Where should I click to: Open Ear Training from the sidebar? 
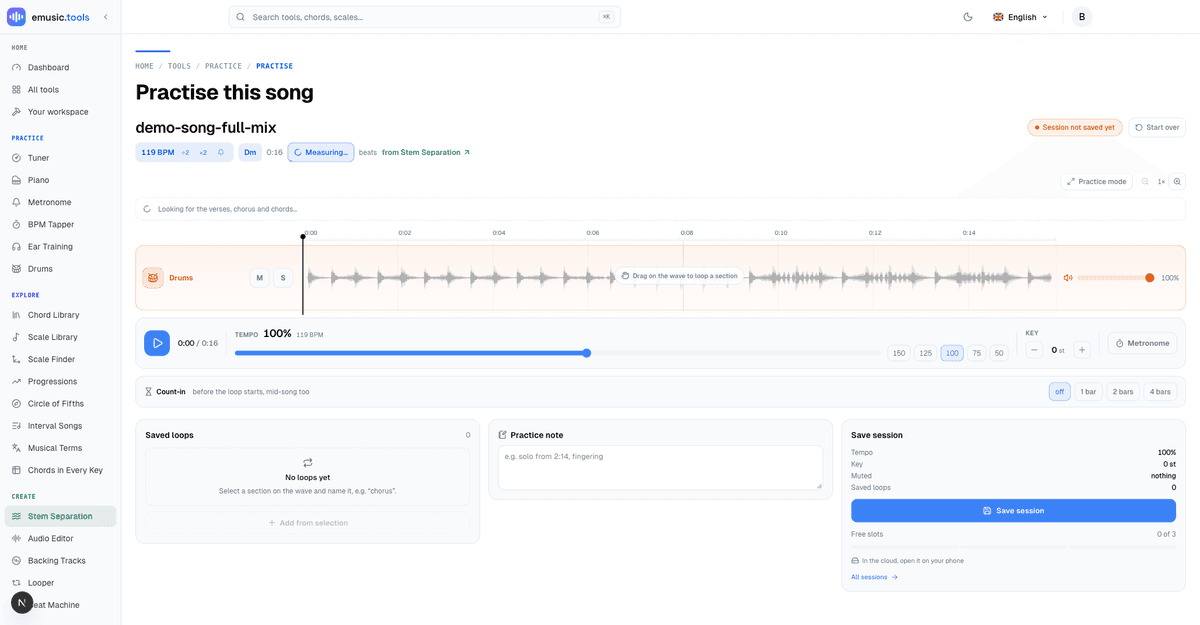pos(60,246)
